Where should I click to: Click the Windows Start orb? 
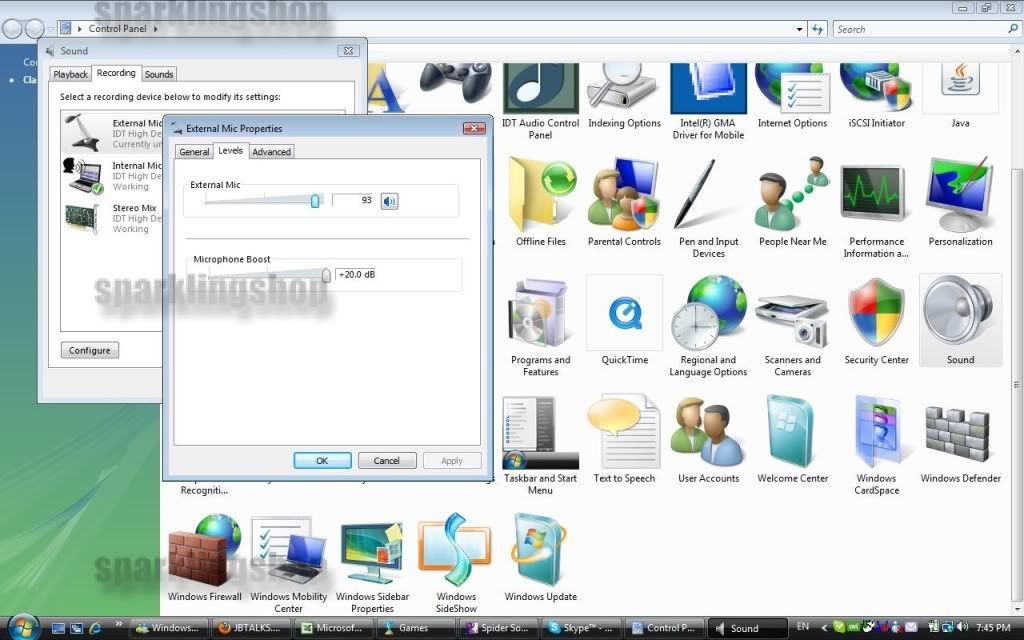click(22, 627)
